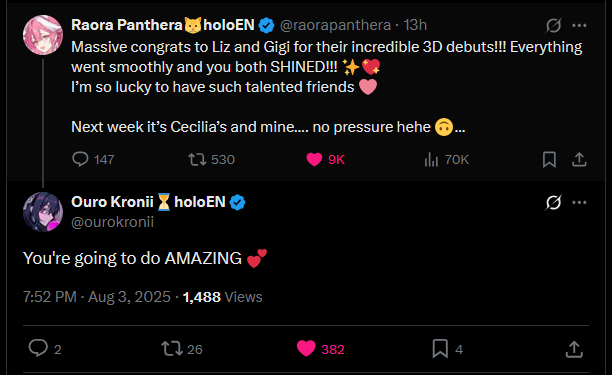Retweet Raora Panthera's post
The image size is (612, 375).
pyautogui.click(x=197, y=159)
